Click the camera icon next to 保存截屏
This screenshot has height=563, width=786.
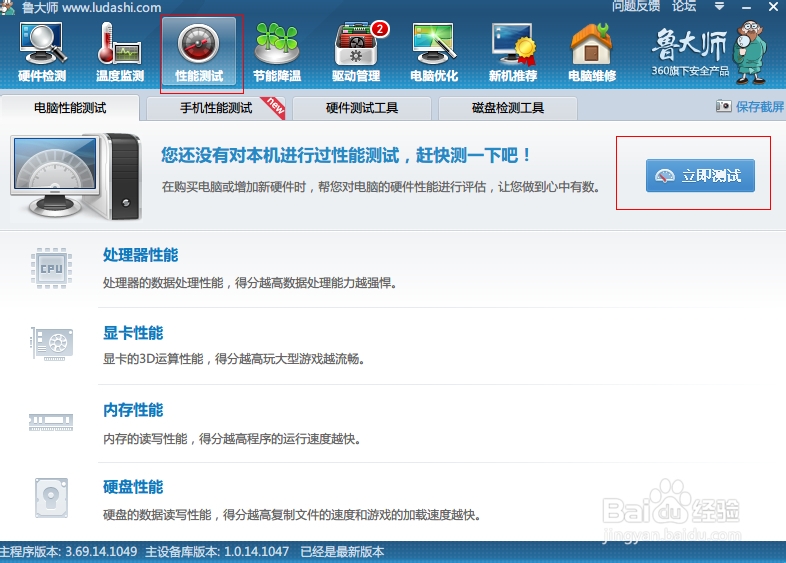[723, 106]
